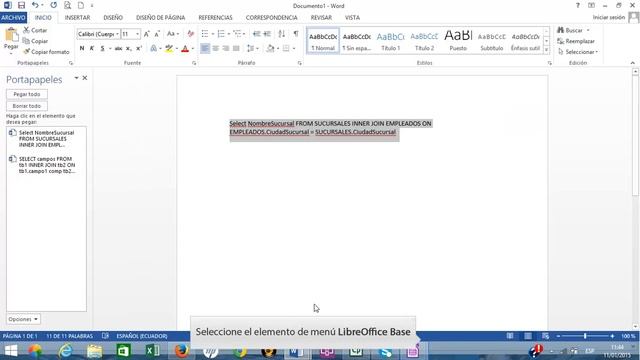640x360 pixels.
Task: Open multilevel list icon
Action: coord(237,34)
